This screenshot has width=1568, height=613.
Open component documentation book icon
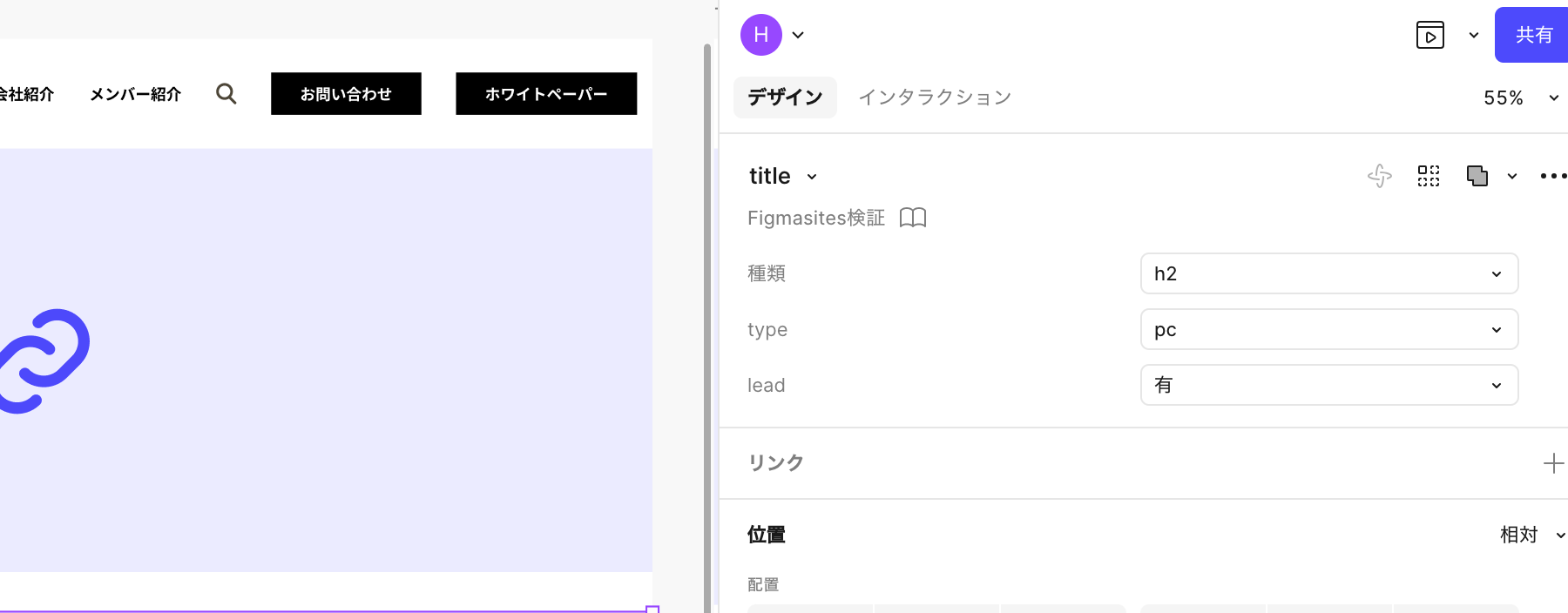tap(912, 218)
